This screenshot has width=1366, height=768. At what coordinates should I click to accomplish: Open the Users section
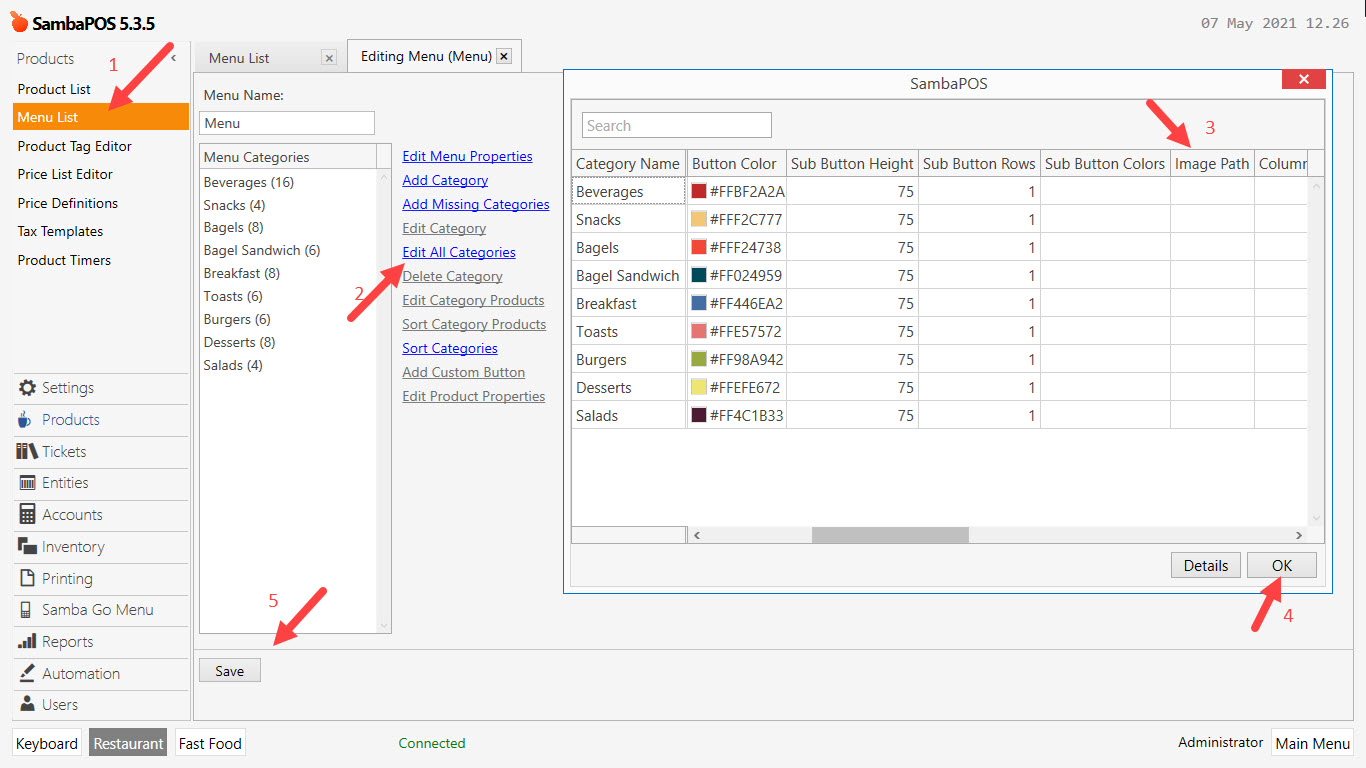point(60,704)
